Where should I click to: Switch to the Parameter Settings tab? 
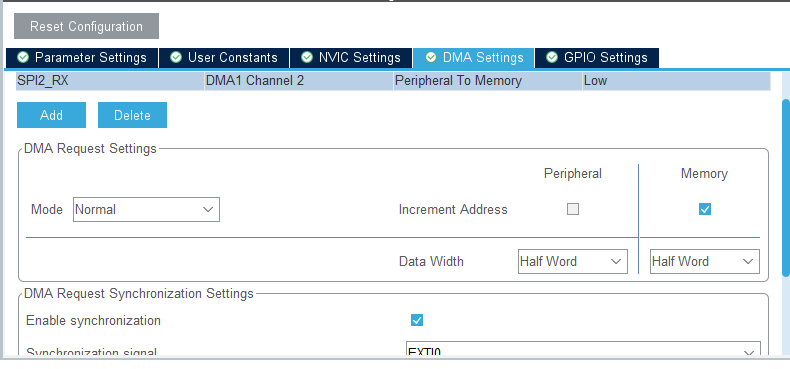pos(82,58)
